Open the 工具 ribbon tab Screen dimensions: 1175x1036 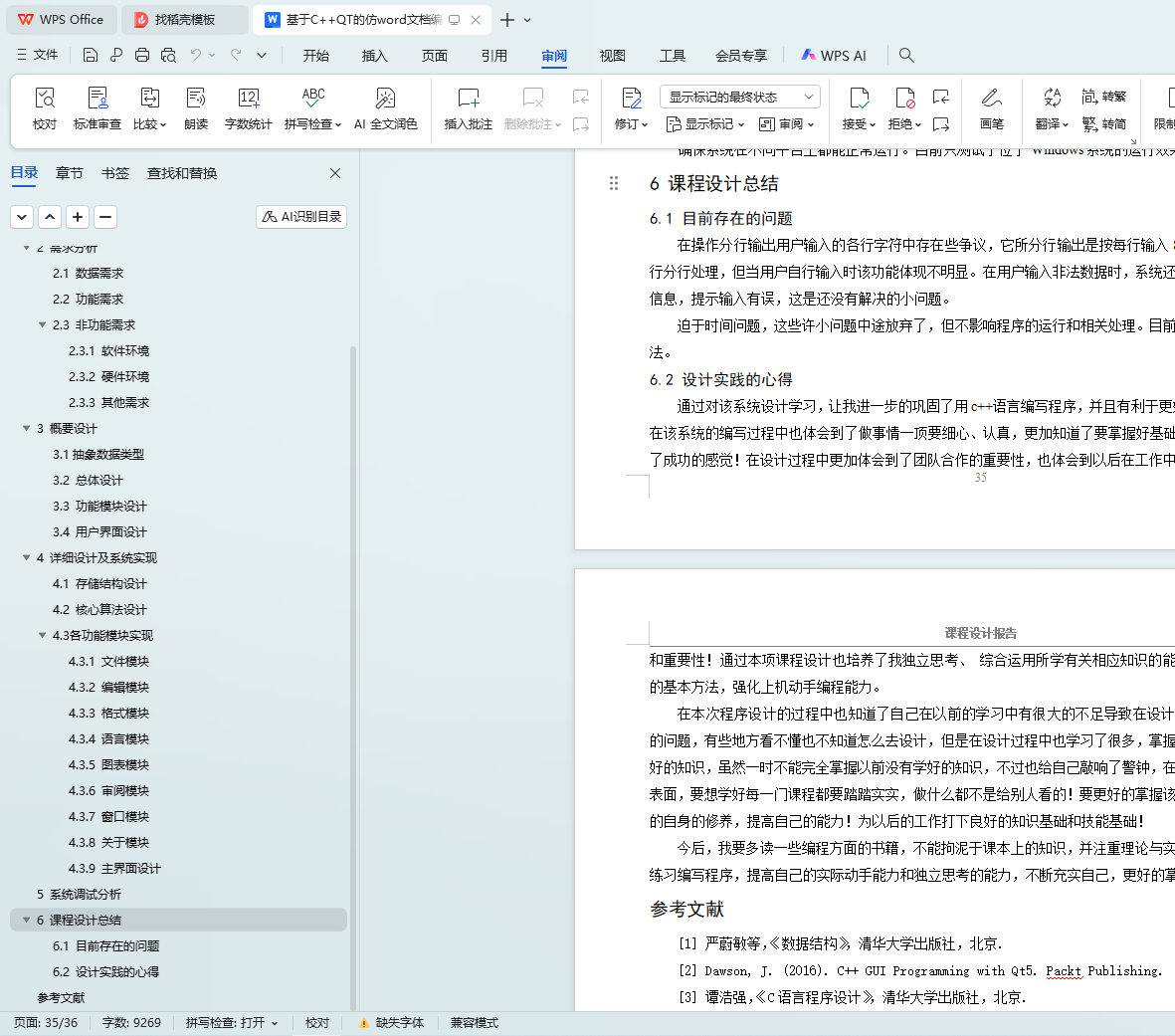[x=673, y=56]
